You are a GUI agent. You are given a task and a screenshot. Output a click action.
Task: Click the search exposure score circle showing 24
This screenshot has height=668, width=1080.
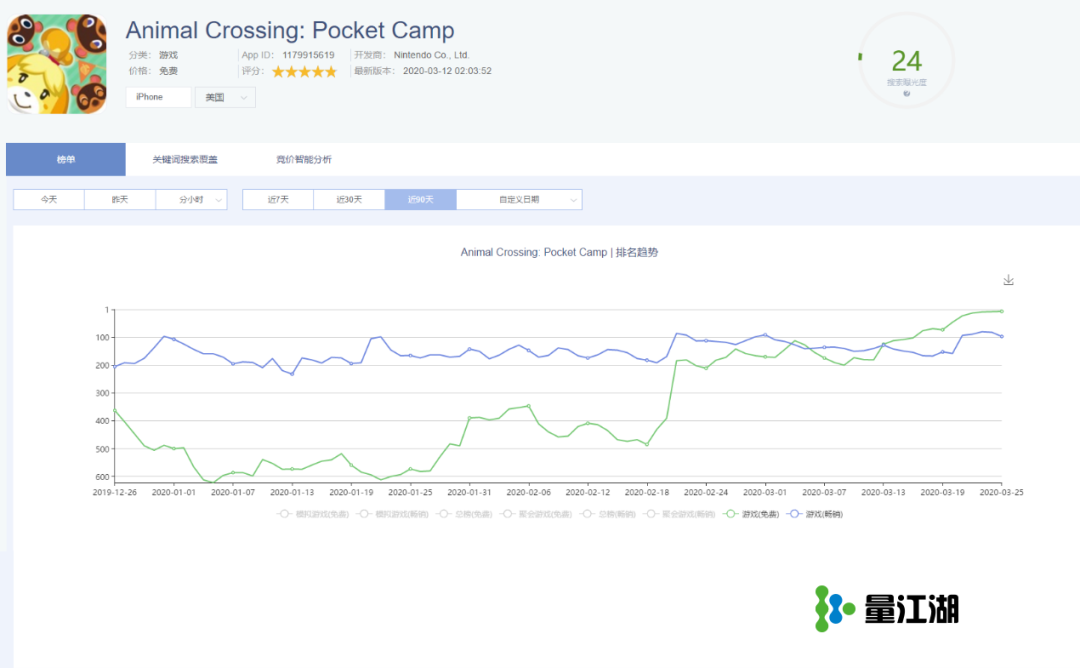pyautogui.click(x=906, y=62)
